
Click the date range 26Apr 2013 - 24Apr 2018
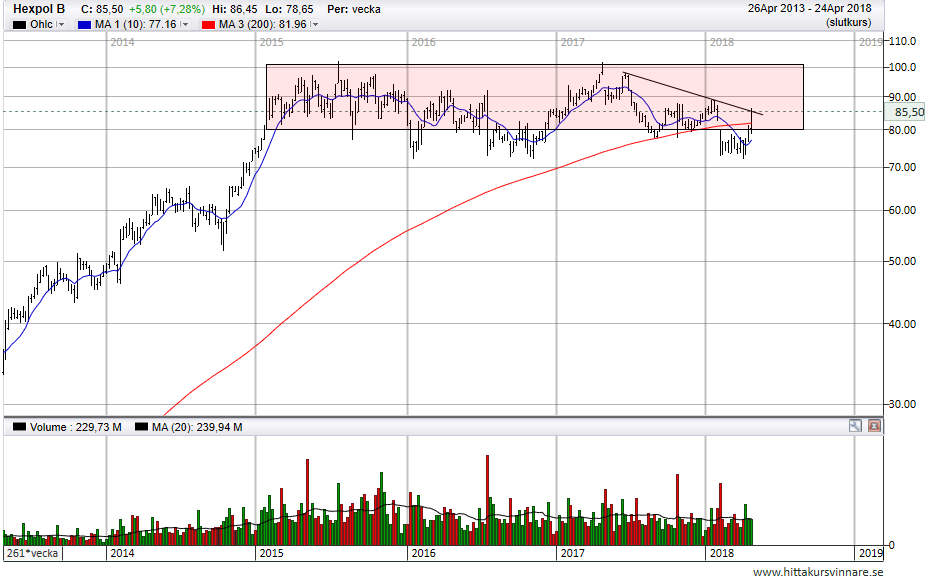click(810, 8)
